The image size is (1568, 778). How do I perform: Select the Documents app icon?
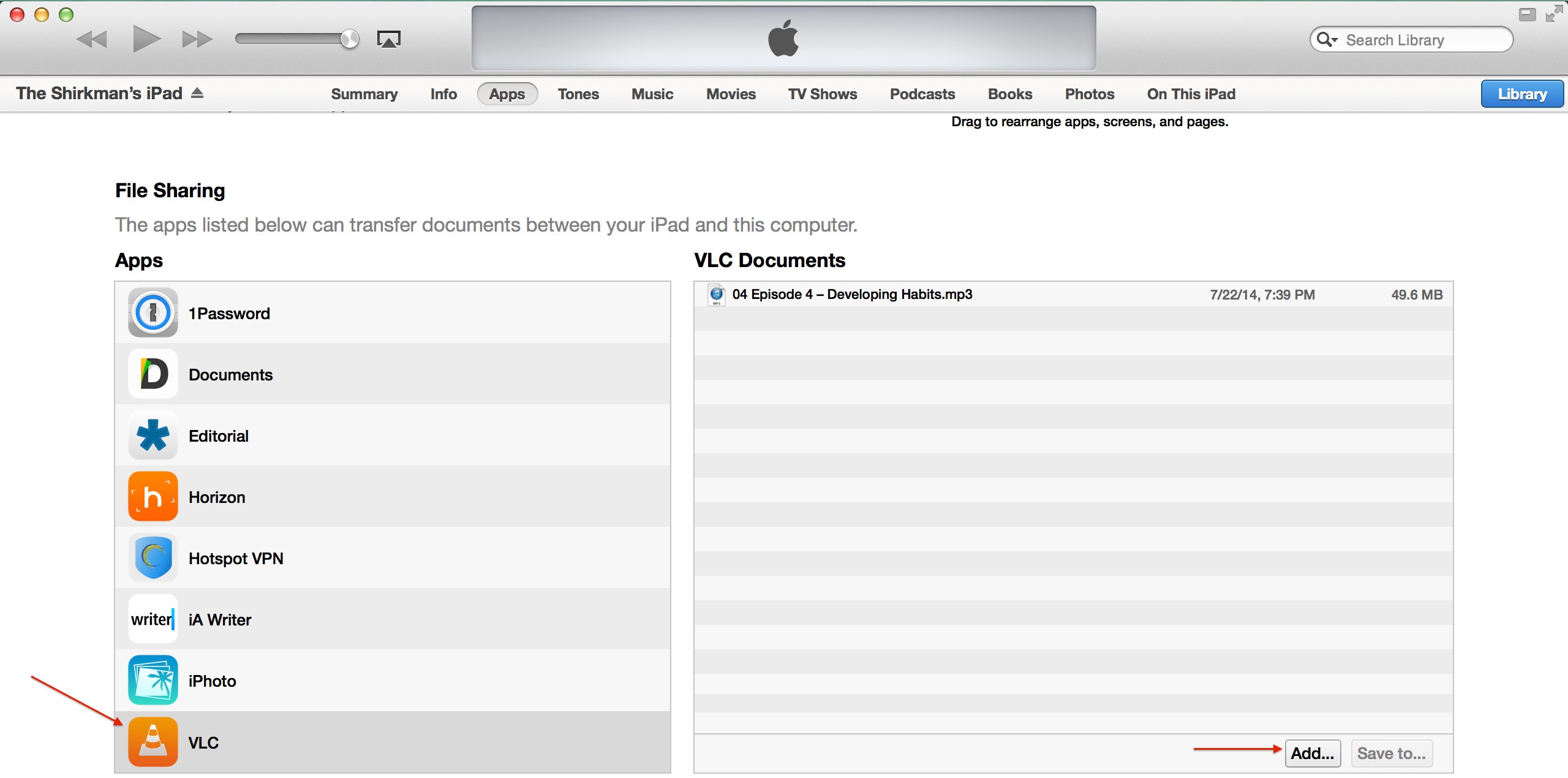coord(153,374)
